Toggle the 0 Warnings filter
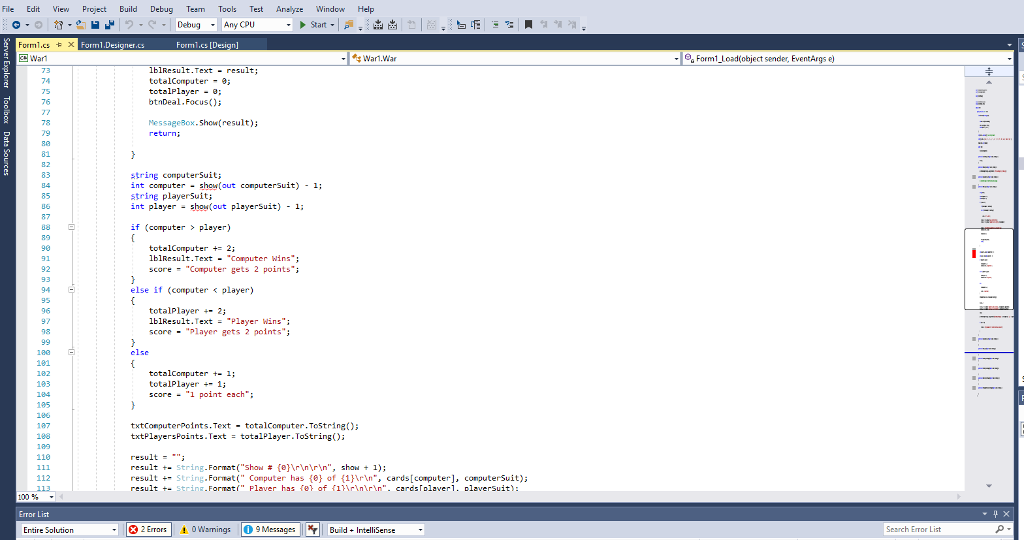This screenshot has width=1024, height=540. (206, 530)
